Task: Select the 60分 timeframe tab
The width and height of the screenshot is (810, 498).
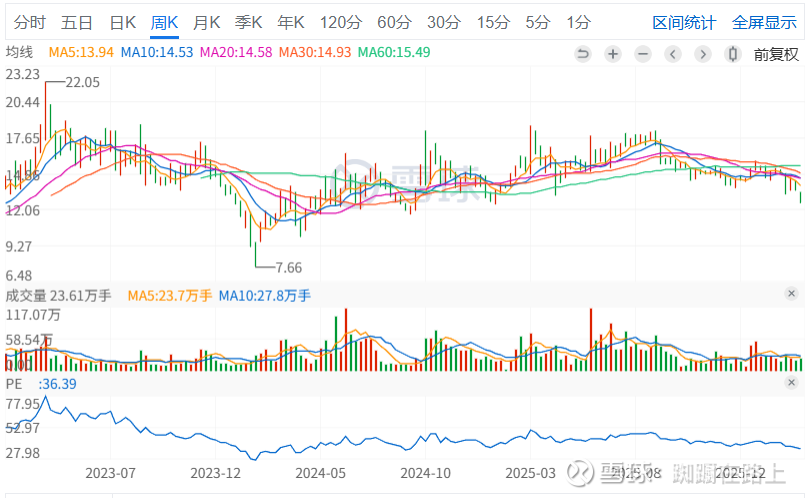Action: point(394,22)
